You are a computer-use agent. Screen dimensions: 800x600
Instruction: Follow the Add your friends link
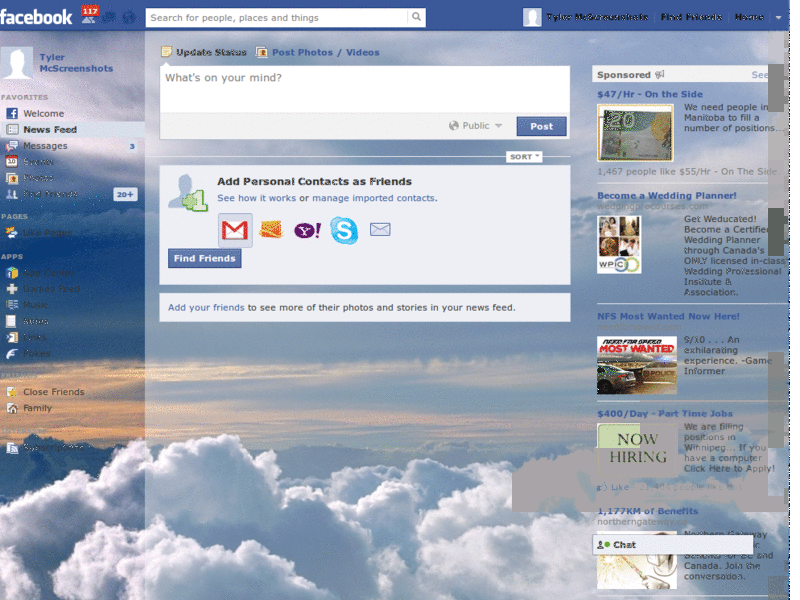pyautogui.click(x=206, y=308)
